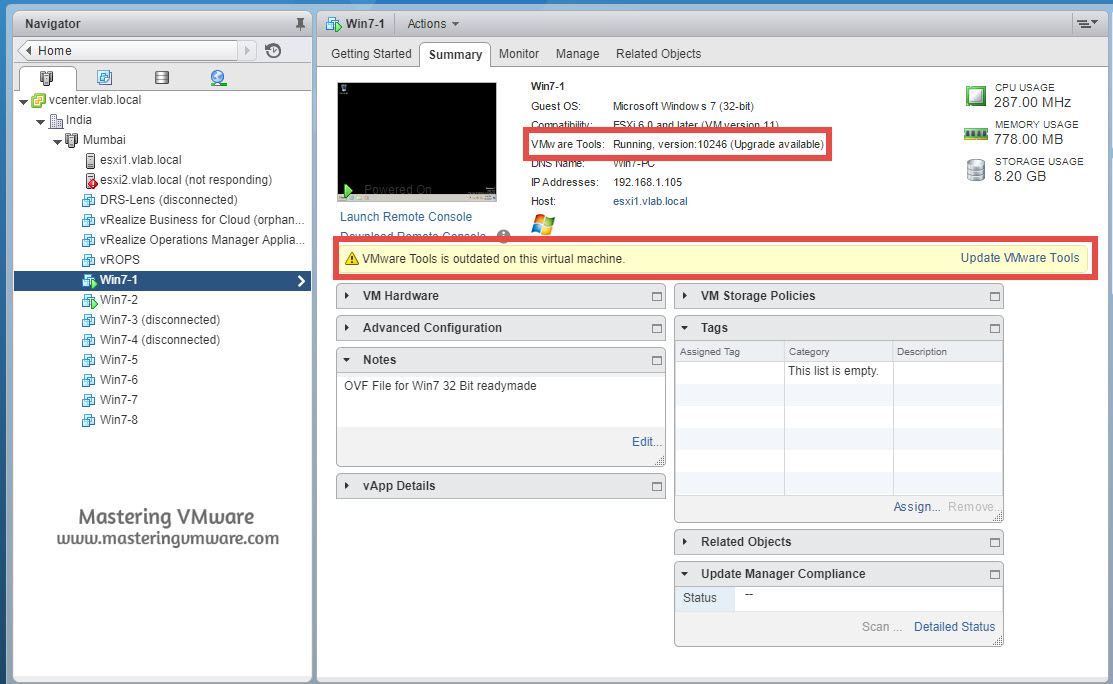Click the Win7-2 powered-on VM icon
Image resolution: width=1113 pixels, height=684 pixels.
coord(89,301)
